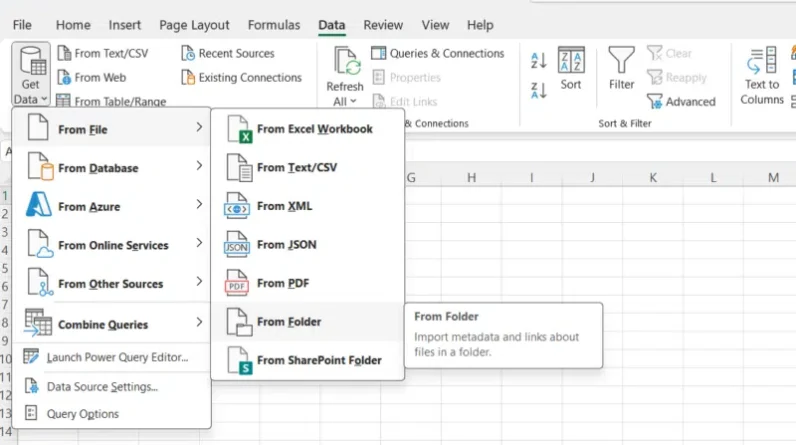Click the From Azure logo icon
796x445 pixels.
(39, 204)
